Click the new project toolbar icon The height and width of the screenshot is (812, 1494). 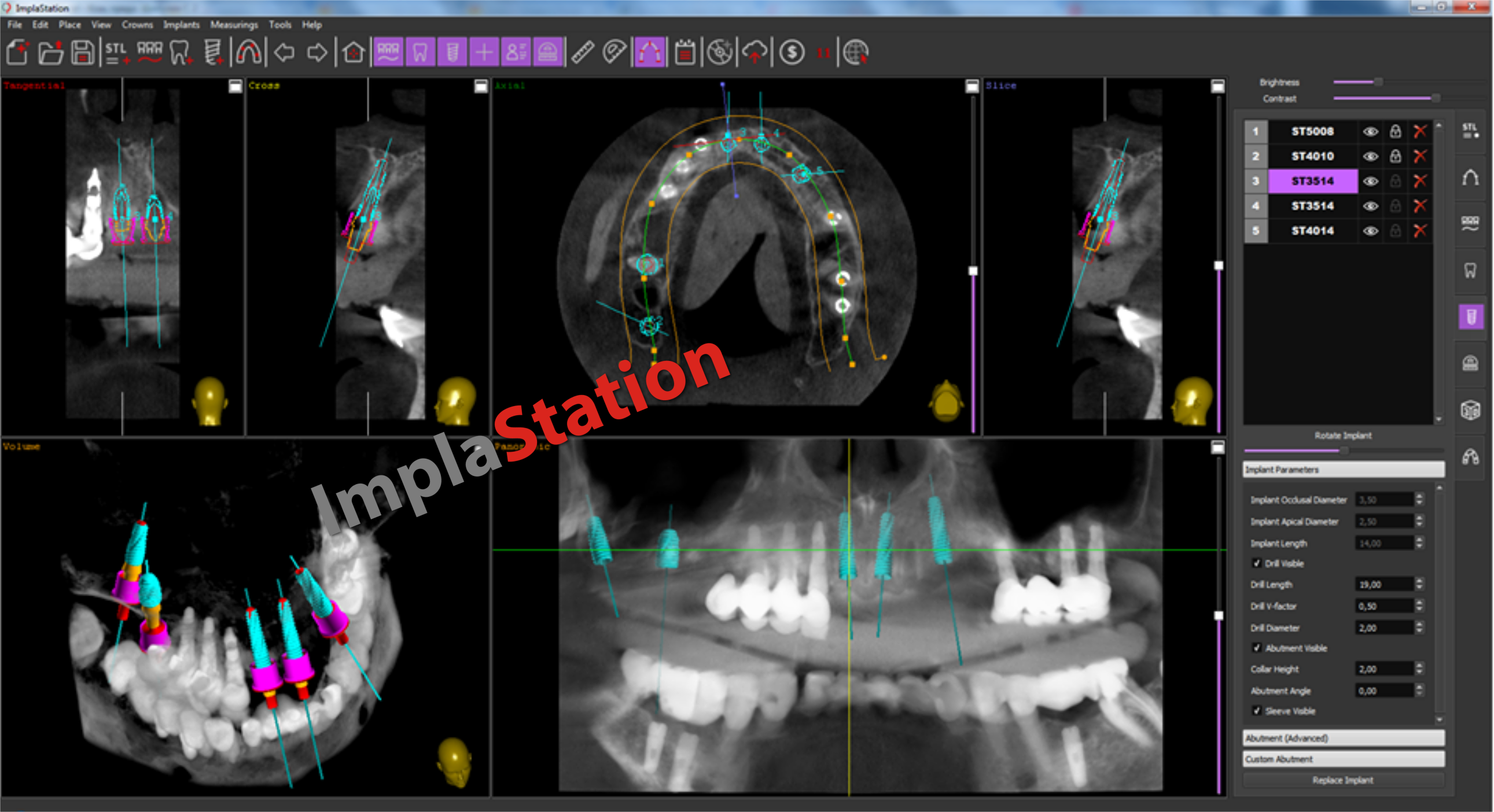click(18, 52)
